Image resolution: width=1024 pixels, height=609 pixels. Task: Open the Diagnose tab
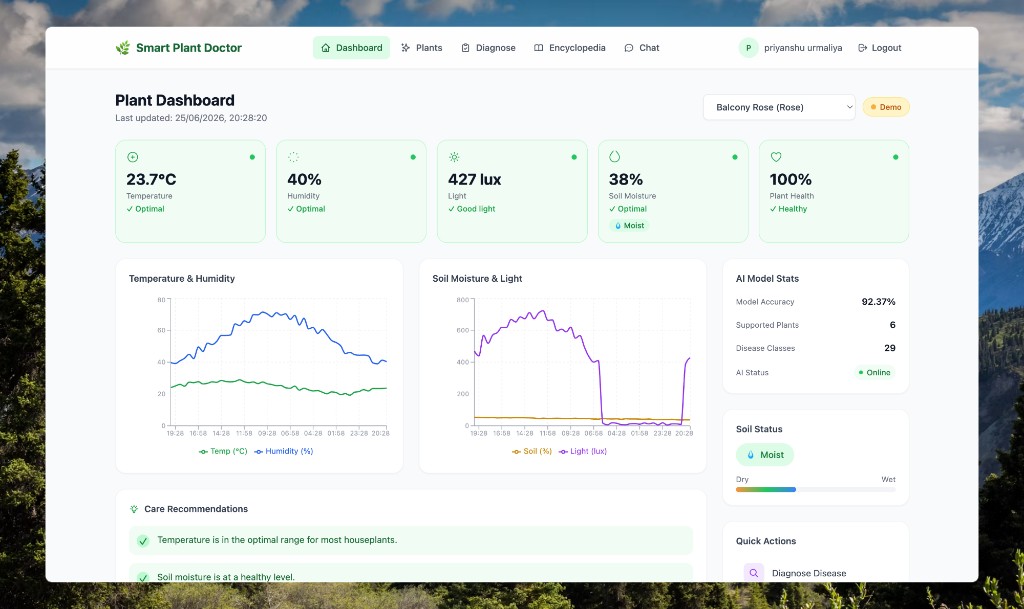[488, 48]
